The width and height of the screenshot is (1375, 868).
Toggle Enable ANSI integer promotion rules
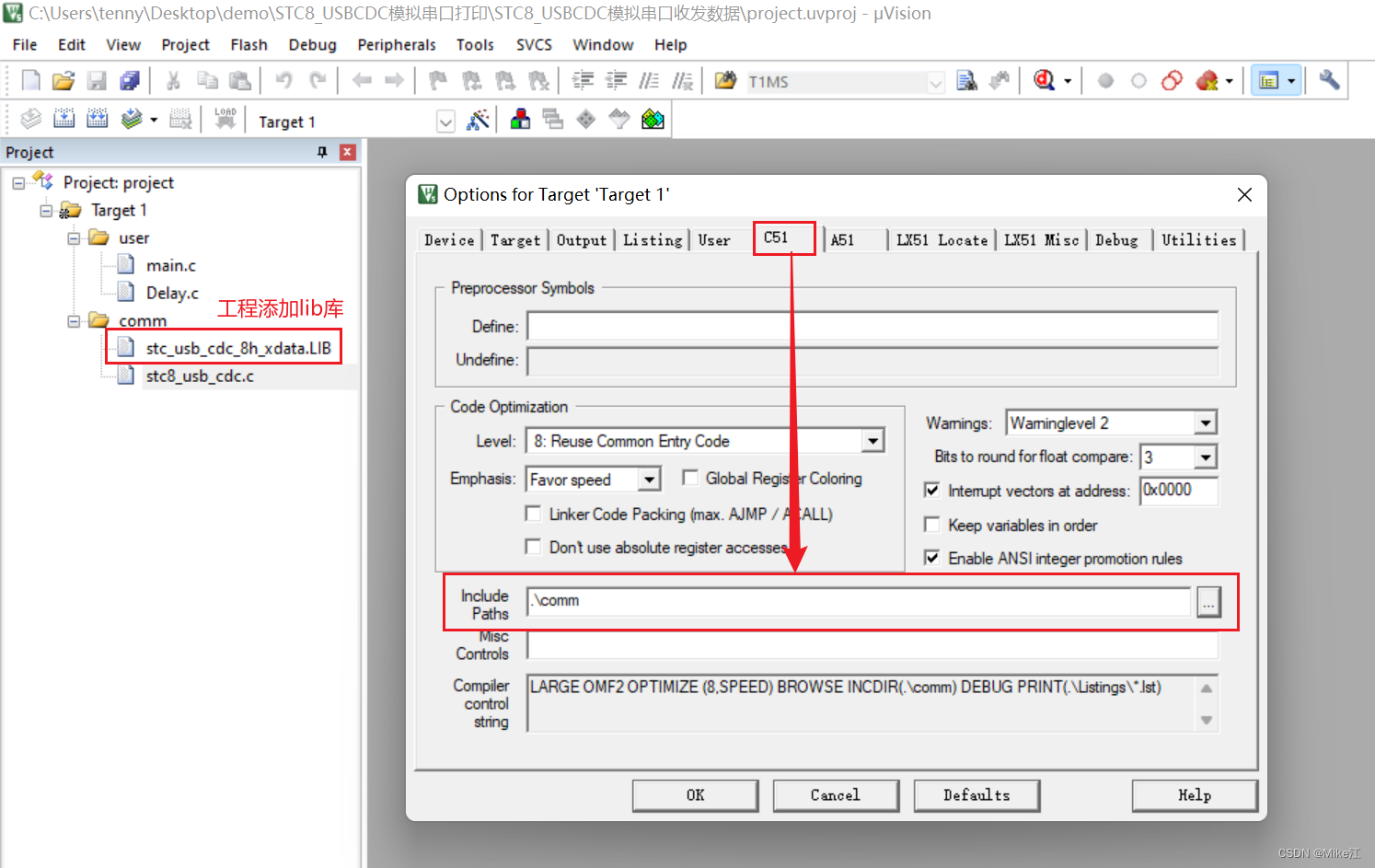click(931, 558)
